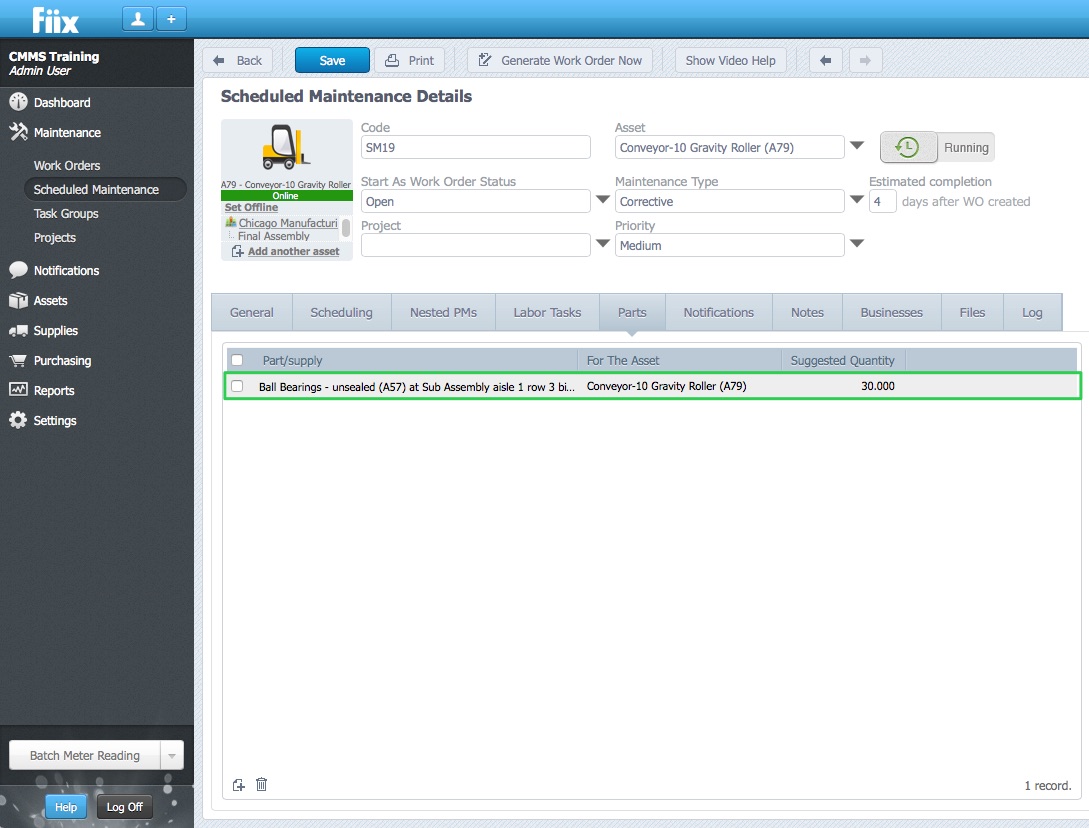This screenshot has width=1089, height=828.
Task: Click the user profile icon in header
Action: (x=138, y=19)
